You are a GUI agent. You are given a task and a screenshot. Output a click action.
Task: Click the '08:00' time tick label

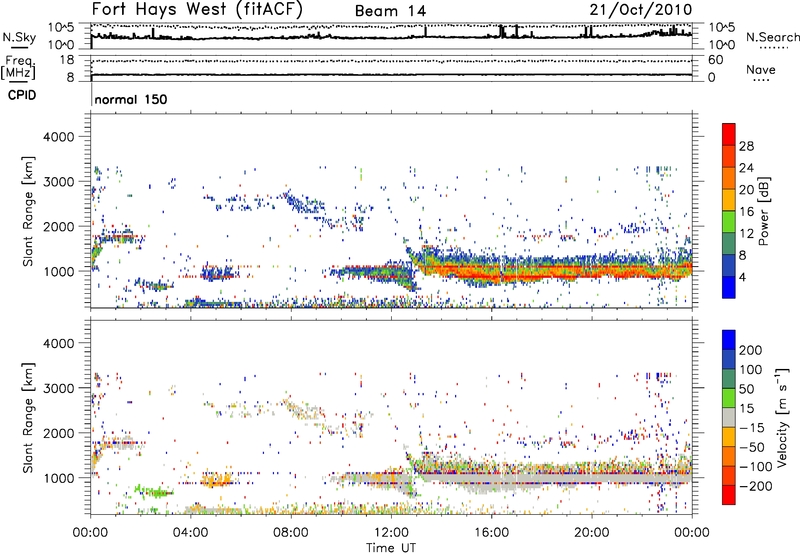pyautogui.click(x=291, y=533)
